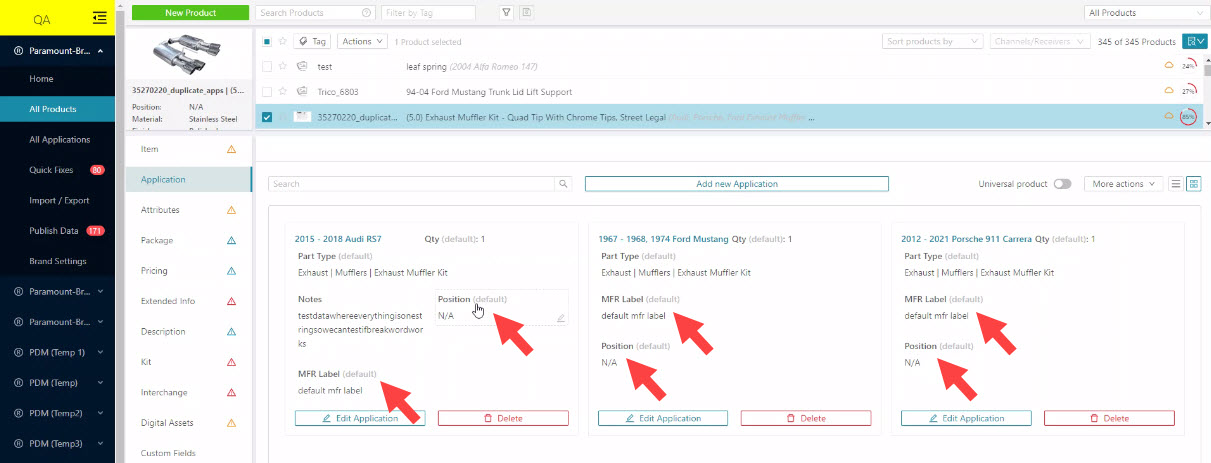1211x463 pixels.
Task: Click the magnifier icon in application search
Action: 563,184
